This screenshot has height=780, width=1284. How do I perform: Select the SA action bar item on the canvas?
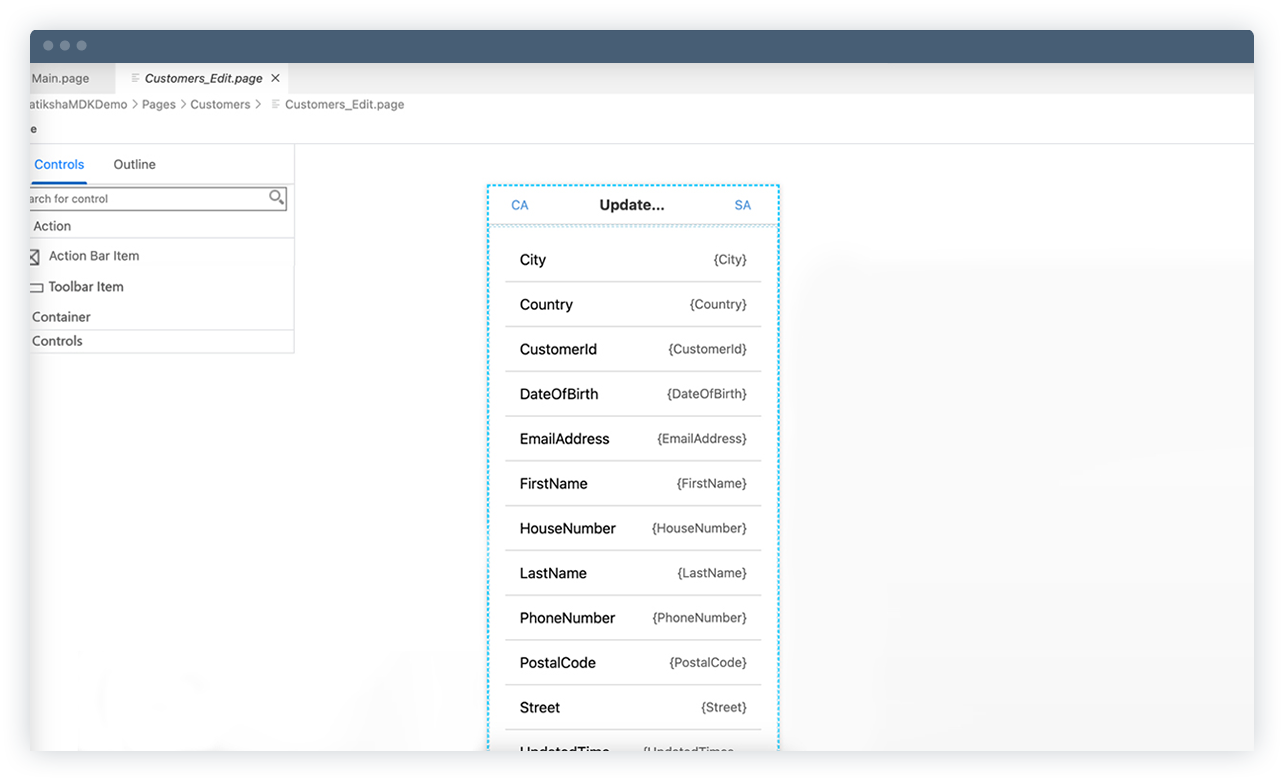pyautogui.click(x=742, y=205)
